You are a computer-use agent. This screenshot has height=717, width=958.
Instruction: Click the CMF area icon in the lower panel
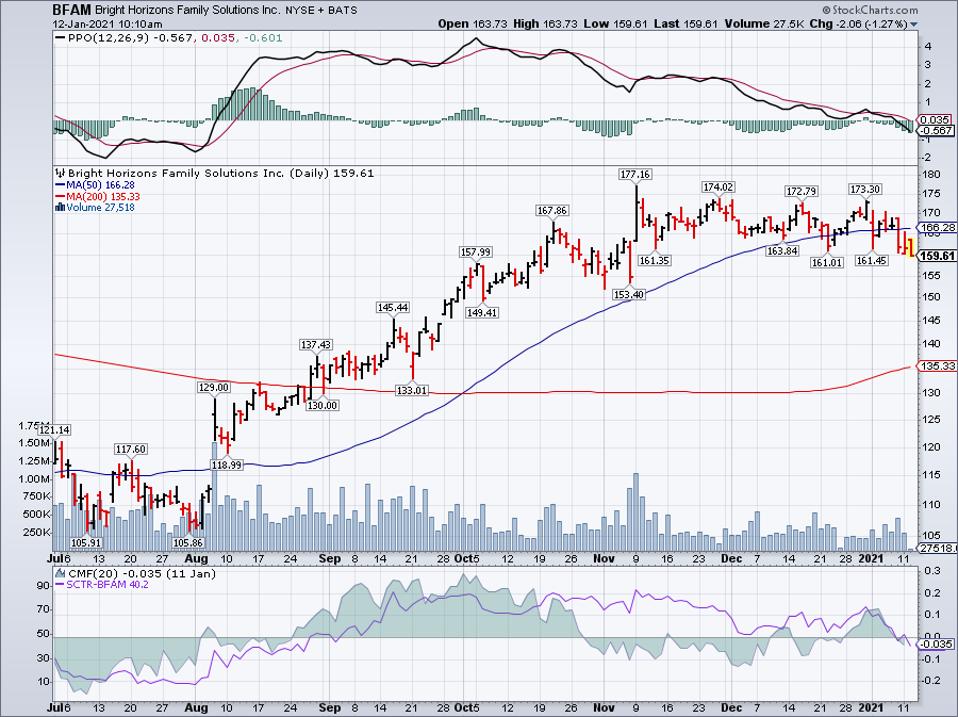(x=60, y=573)
